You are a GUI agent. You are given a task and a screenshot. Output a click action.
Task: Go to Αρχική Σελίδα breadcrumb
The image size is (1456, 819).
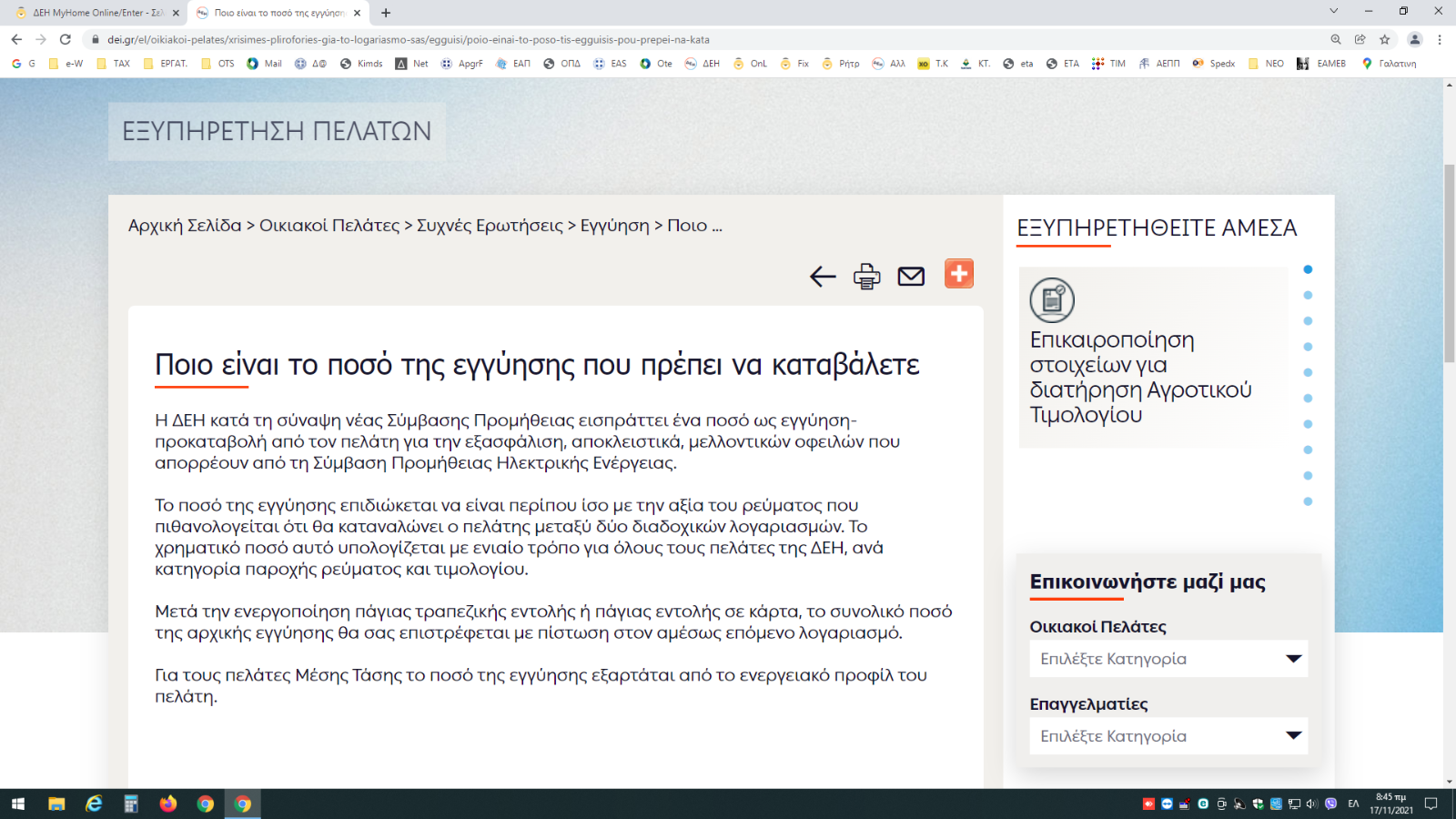point(185,226)
